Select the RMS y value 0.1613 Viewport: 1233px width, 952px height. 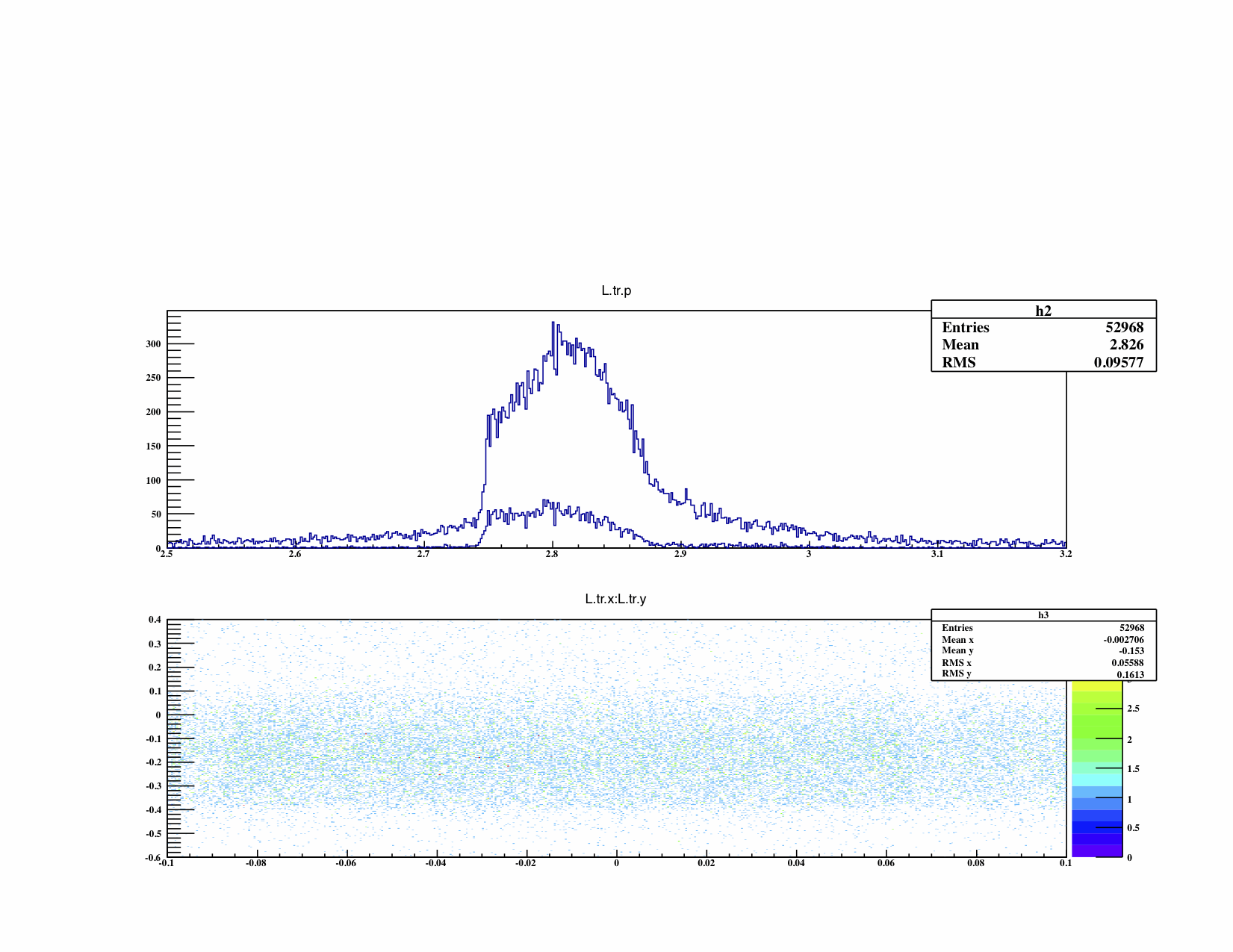[x=1131, y=675]
